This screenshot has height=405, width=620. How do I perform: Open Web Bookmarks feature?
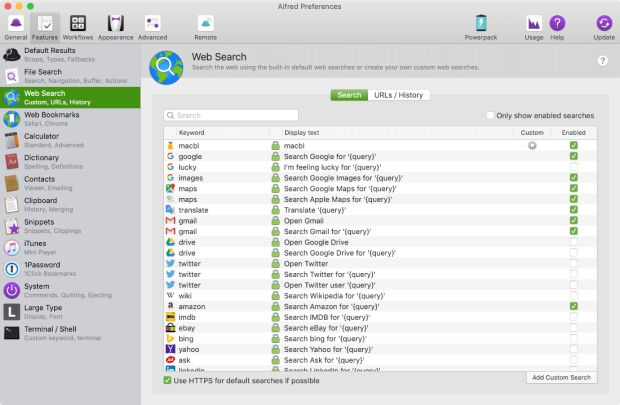point(70,119)
